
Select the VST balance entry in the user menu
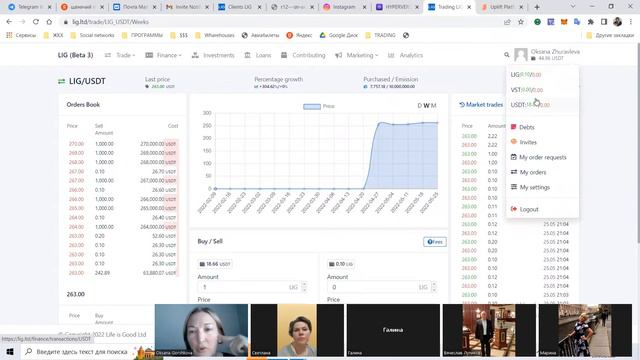click(542, 90)
